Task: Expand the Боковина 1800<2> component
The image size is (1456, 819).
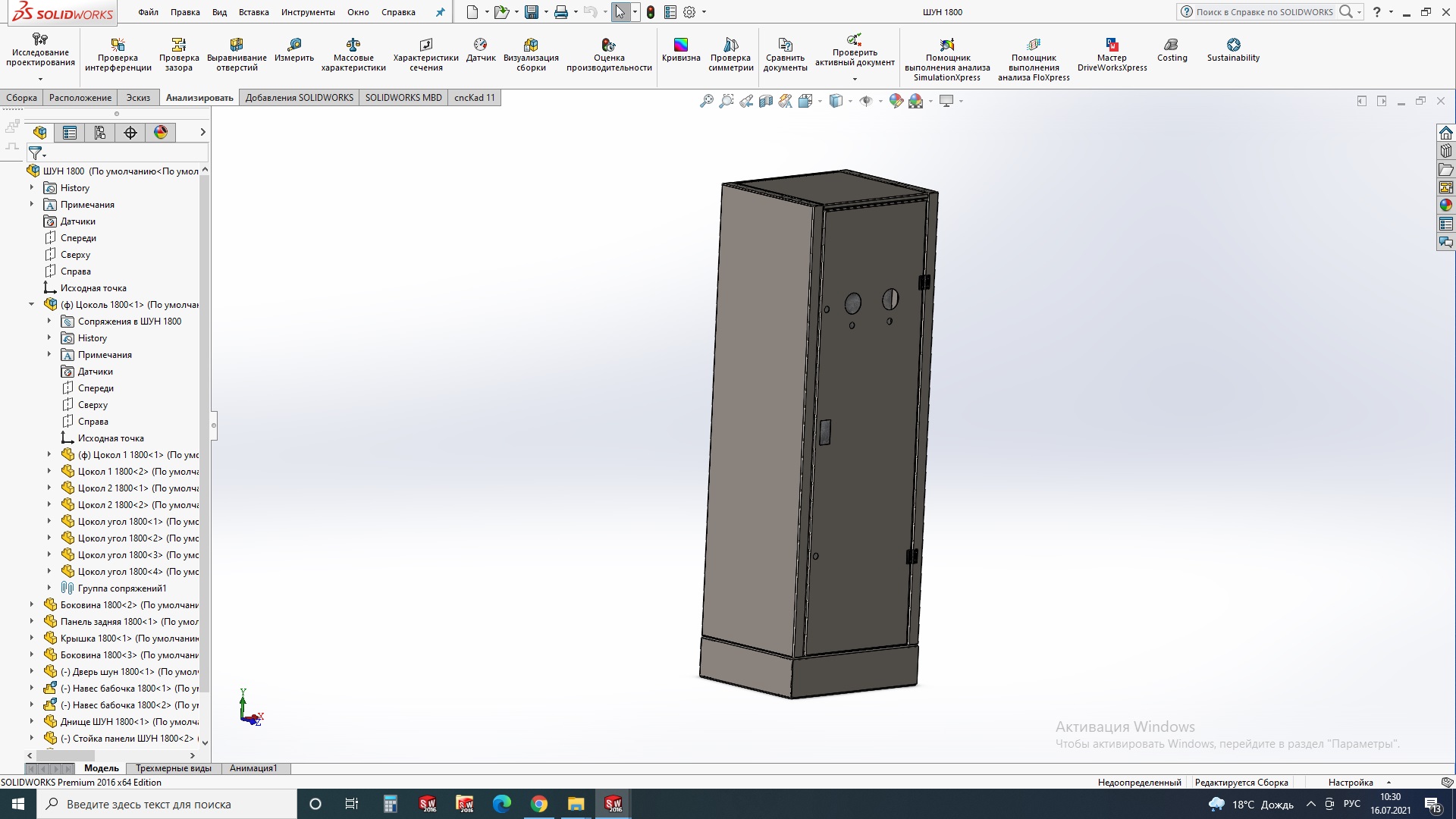Action: pyautogui.click(x=31, y=605)
